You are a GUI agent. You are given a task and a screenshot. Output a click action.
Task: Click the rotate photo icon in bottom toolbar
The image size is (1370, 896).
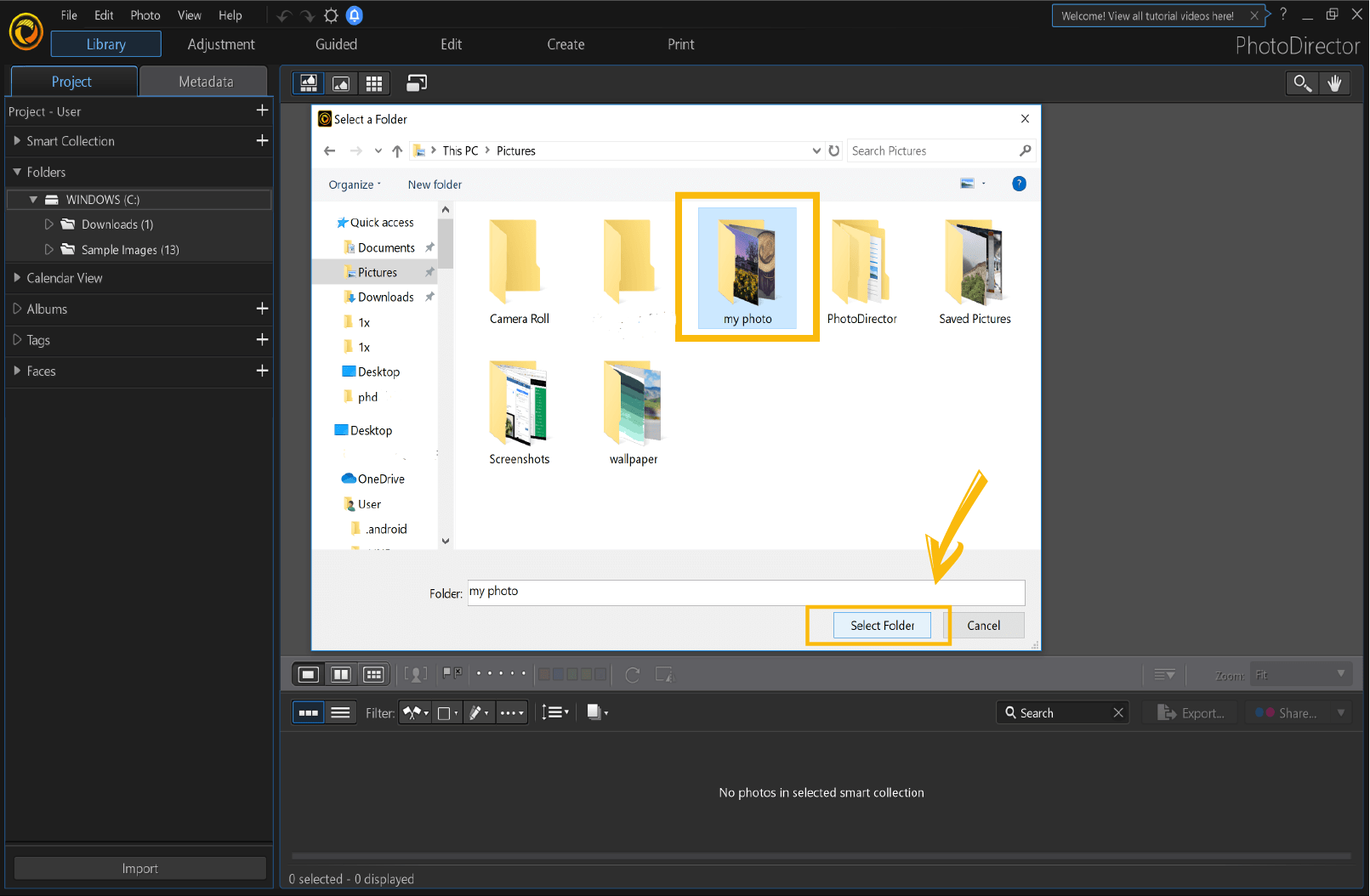click(x=632, y=674)
